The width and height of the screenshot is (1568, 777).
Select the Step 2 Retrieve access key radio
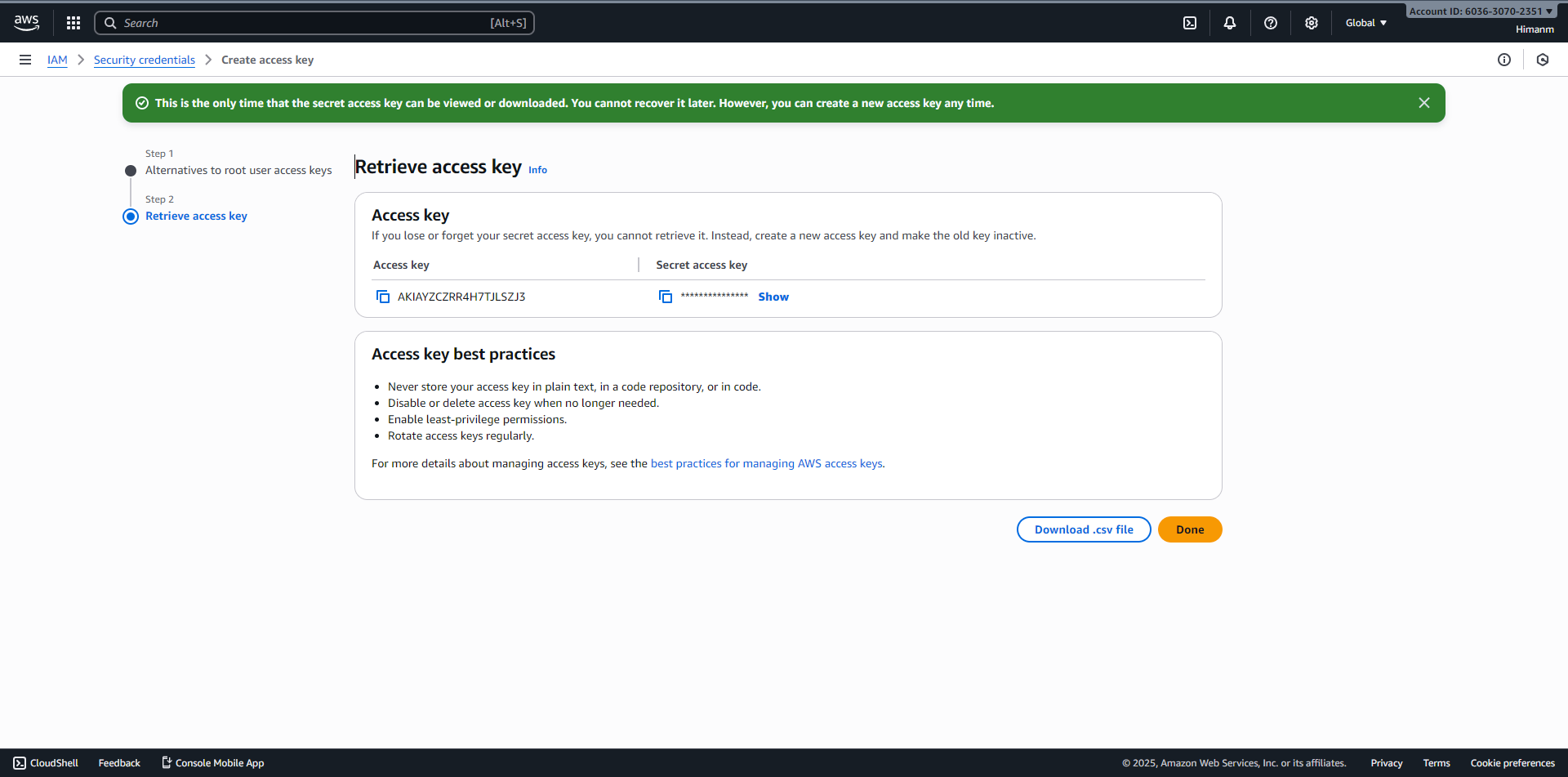[131, 216]
